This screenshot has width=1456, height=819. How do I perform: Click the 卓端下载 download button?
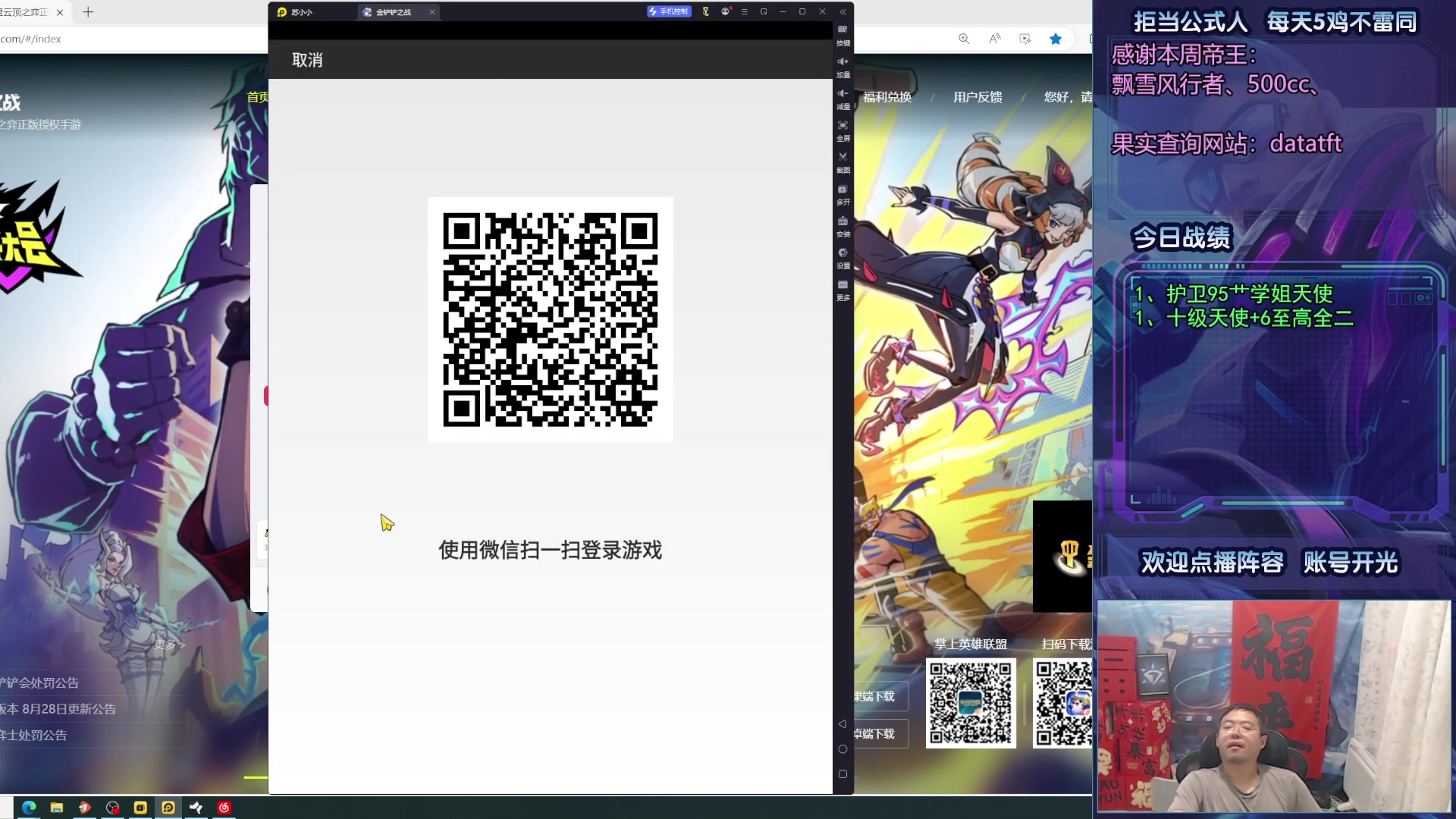pos(880,733)
